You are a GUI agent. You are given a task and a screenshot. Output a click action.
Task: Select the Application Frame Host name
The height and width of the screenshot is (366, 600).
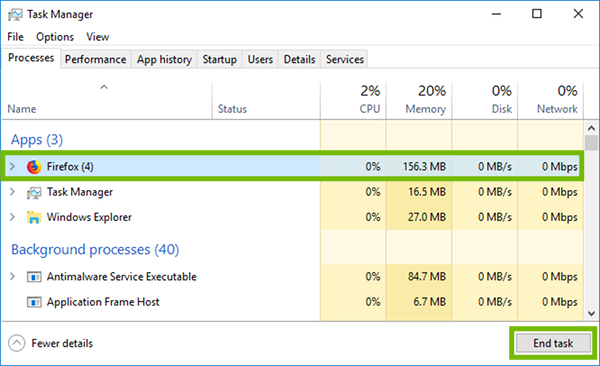coord(103,302)
